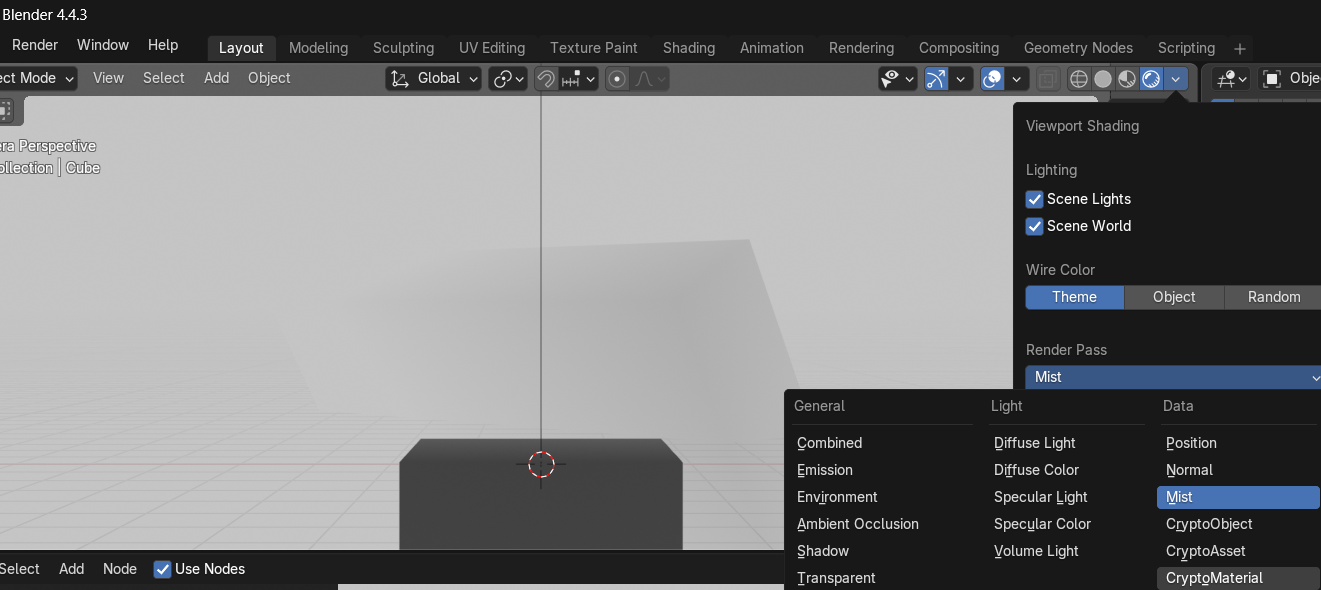1321x590 pixels.
Task: Toggle Use Nodes checkbox
Action: 162,569
